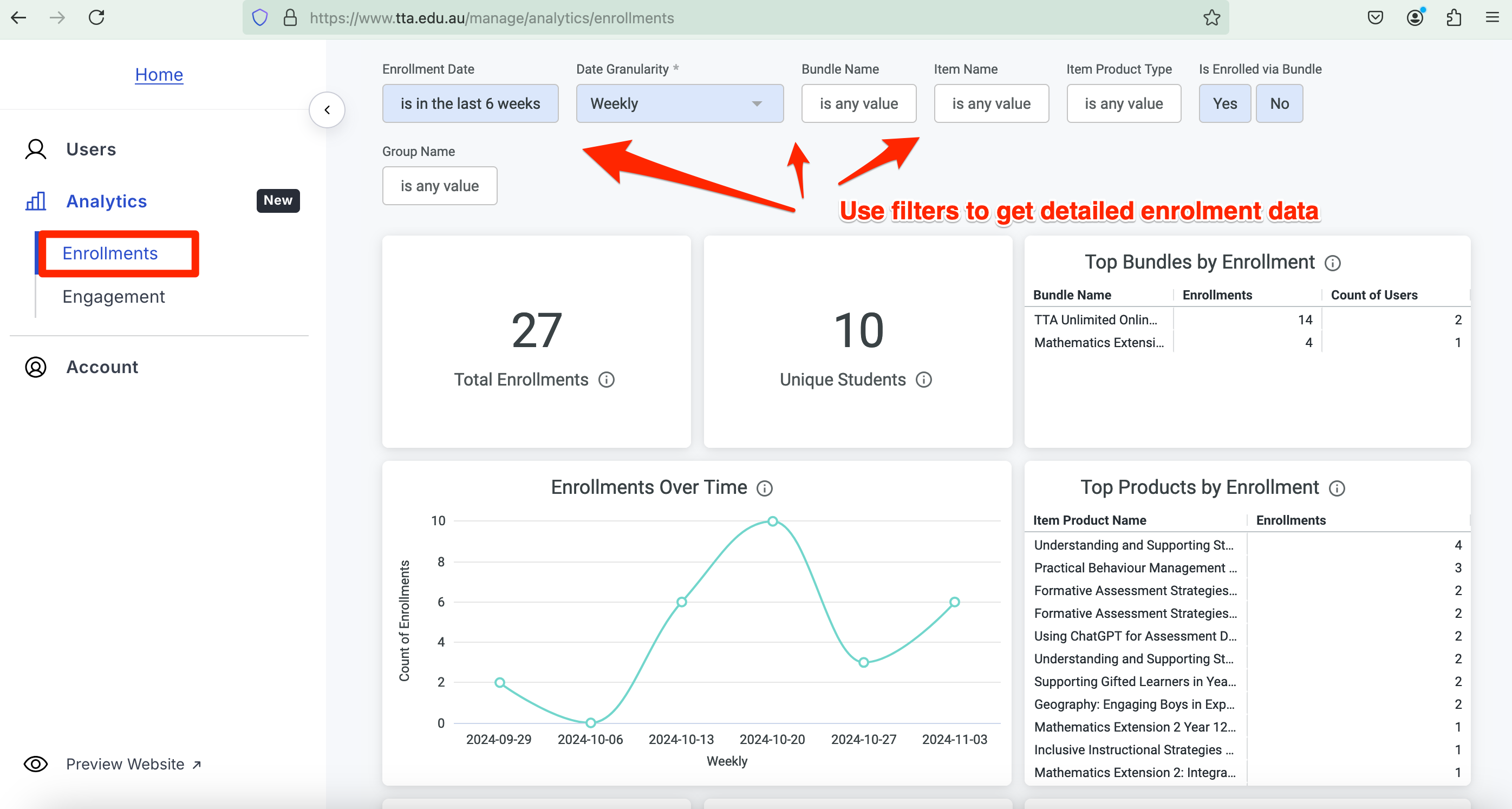The width and height of the screenshot is (1512, 809).
Task: Click the Total Enrollments info icon
Action: point(607,380)
